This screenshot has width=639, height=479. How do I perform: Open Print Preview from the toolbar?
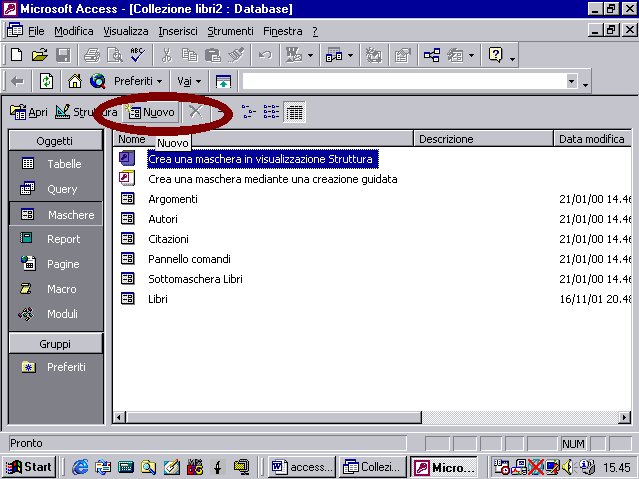(x=115, y=55)
